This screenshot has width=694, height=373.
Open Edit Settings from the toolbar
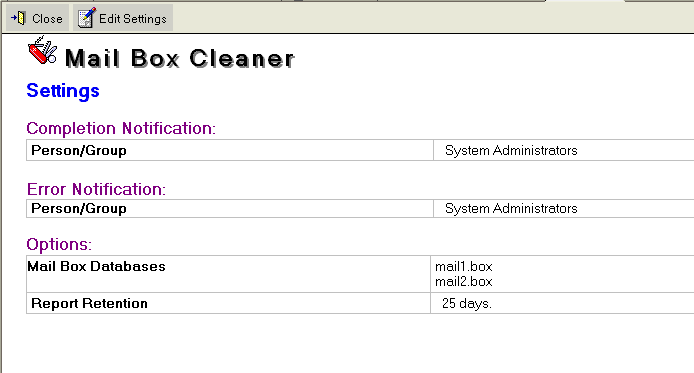123,19
